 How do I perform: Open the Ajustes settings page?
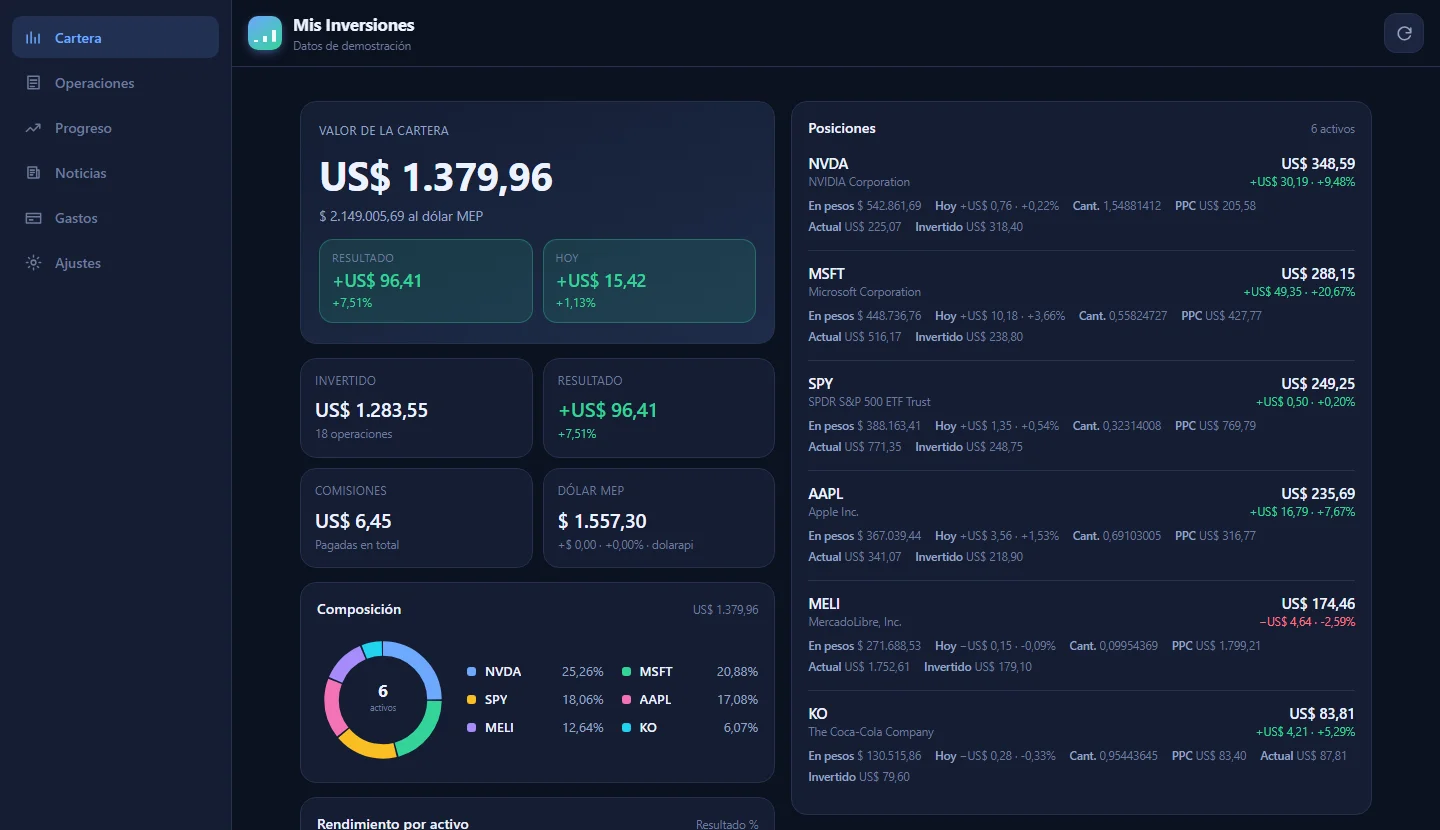coord(115,263)
